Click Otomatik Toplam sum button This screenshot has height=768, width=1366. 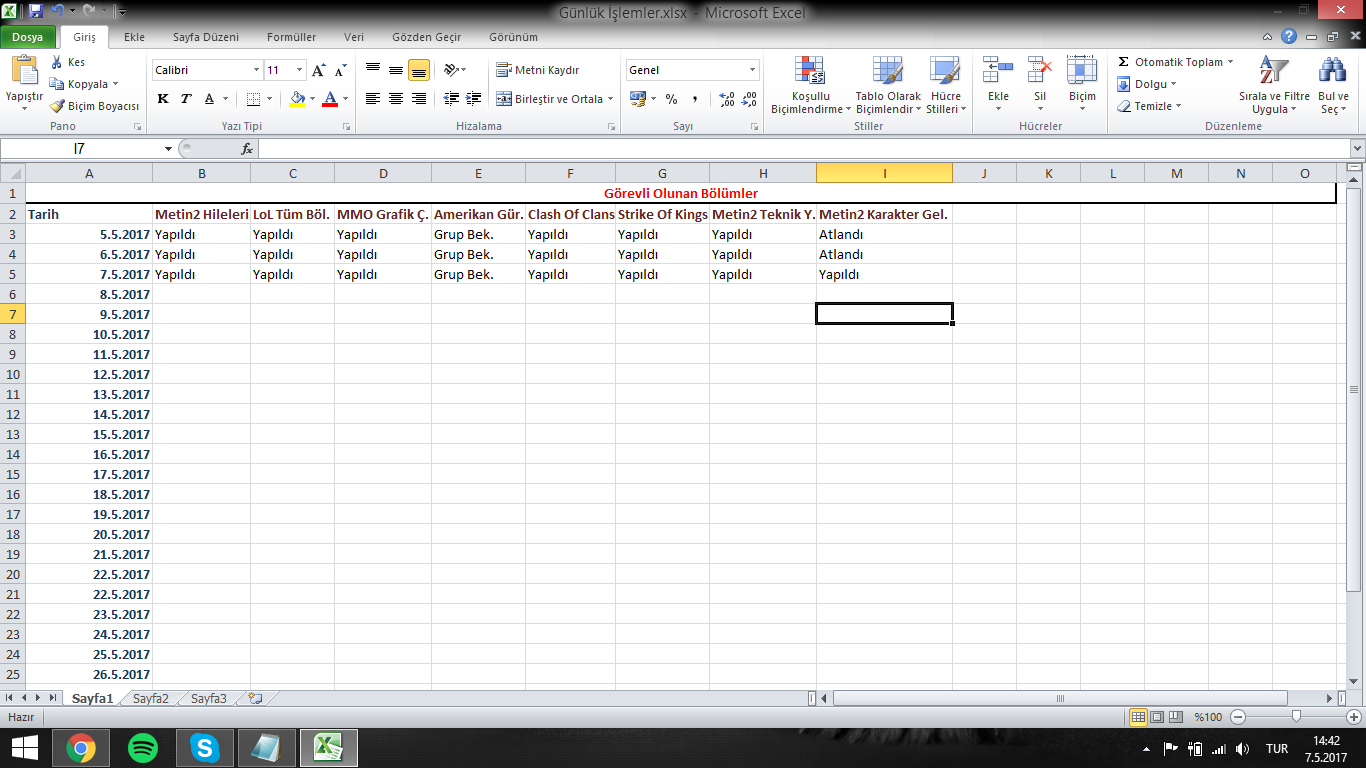(1169, 62)
